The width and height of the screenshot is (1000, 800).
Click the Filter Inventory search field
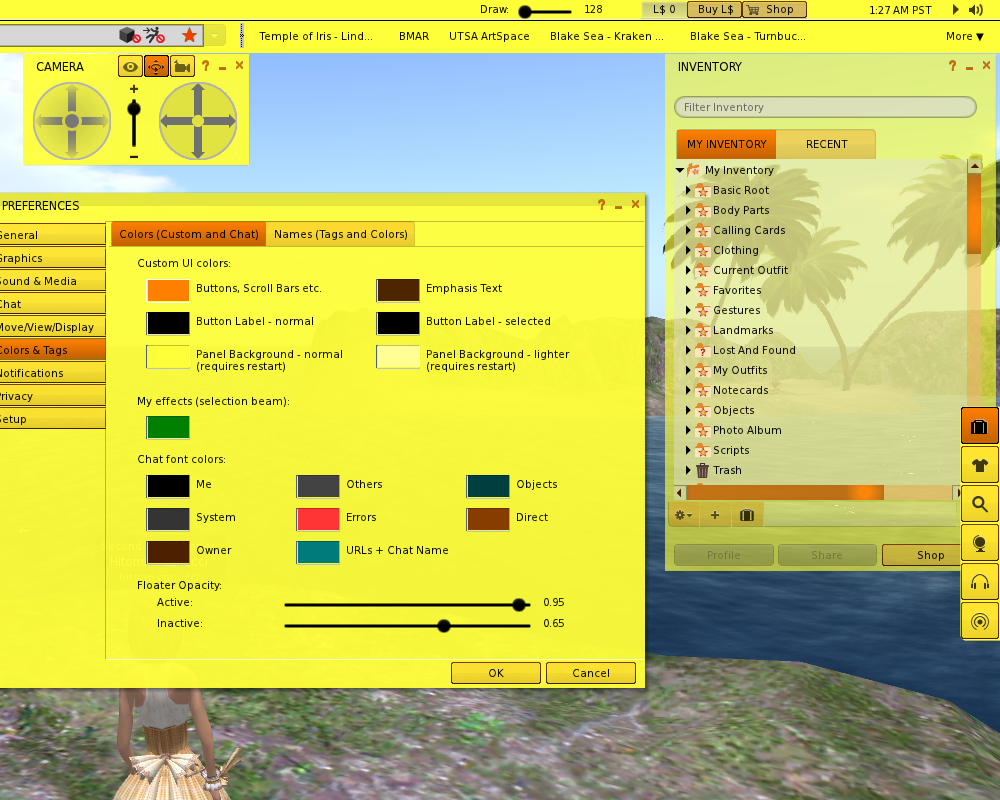(x=825, y=107)
